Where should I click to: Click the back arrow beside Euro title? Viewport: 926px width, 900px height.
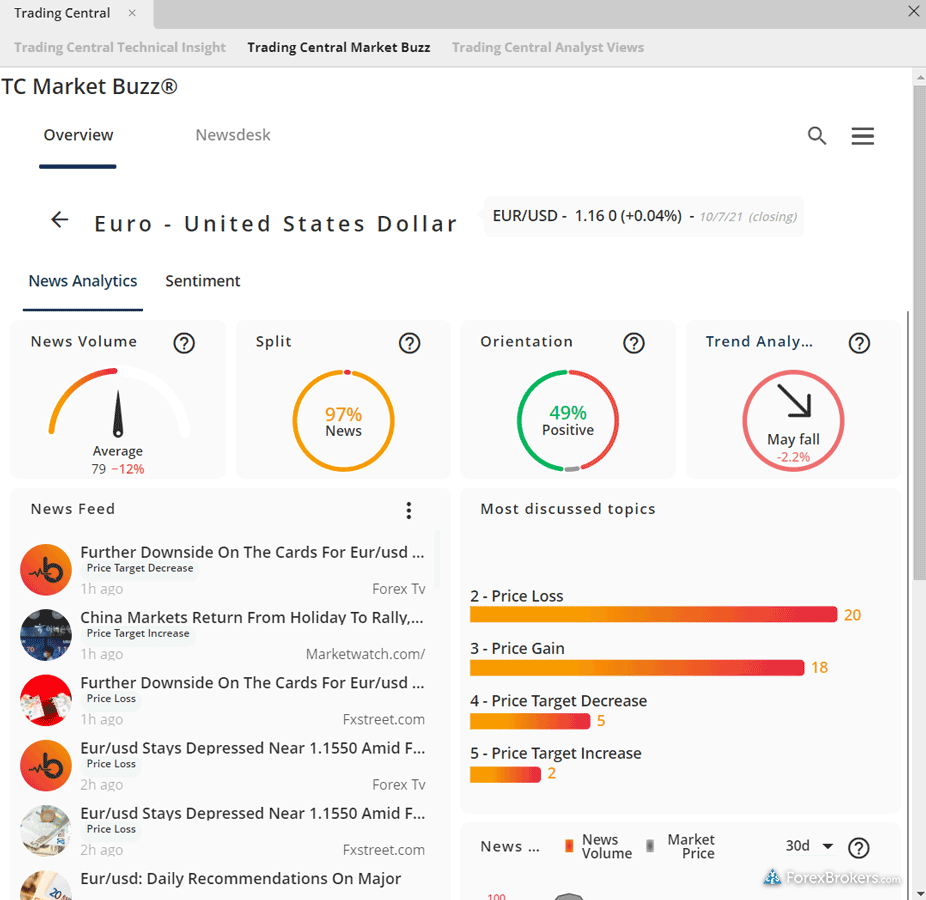[60, 221]
